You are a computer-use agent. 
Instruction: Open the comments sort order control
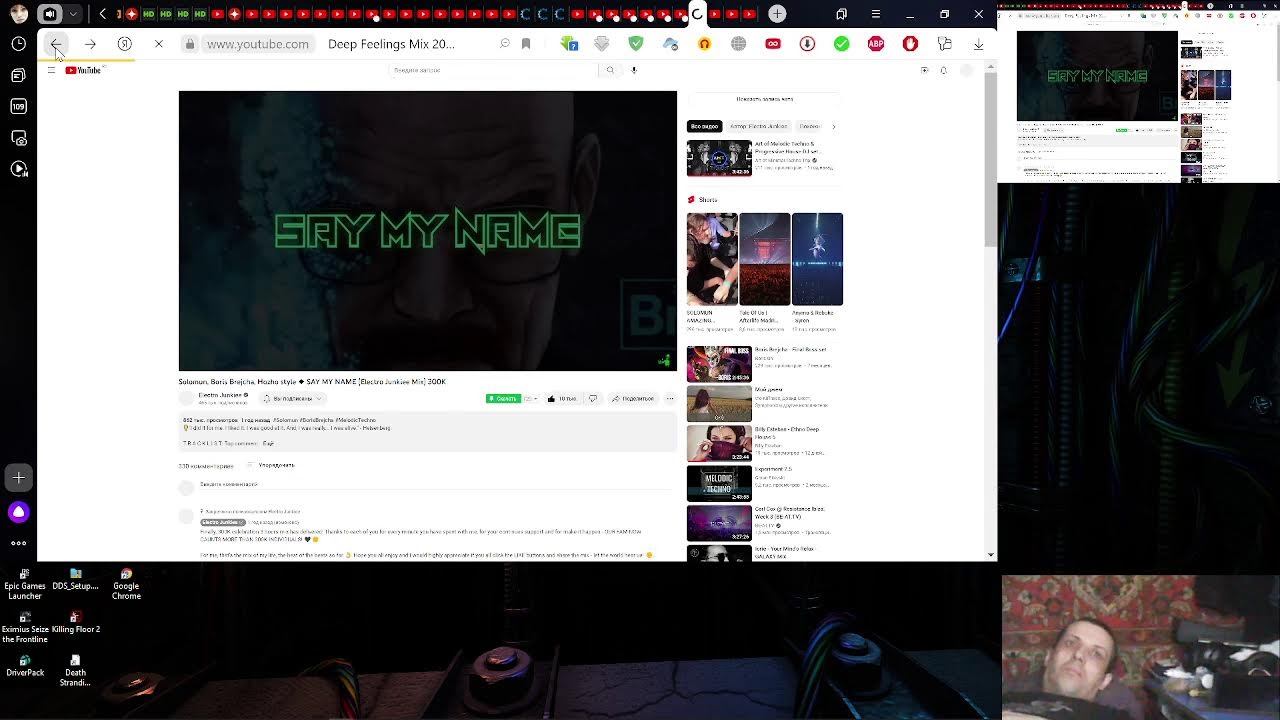(x=271, y=465)
